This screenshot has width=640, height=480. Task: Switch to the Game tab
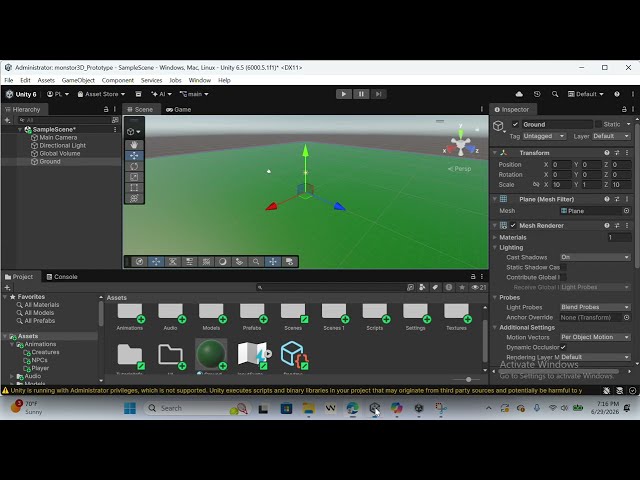(179, 109)
